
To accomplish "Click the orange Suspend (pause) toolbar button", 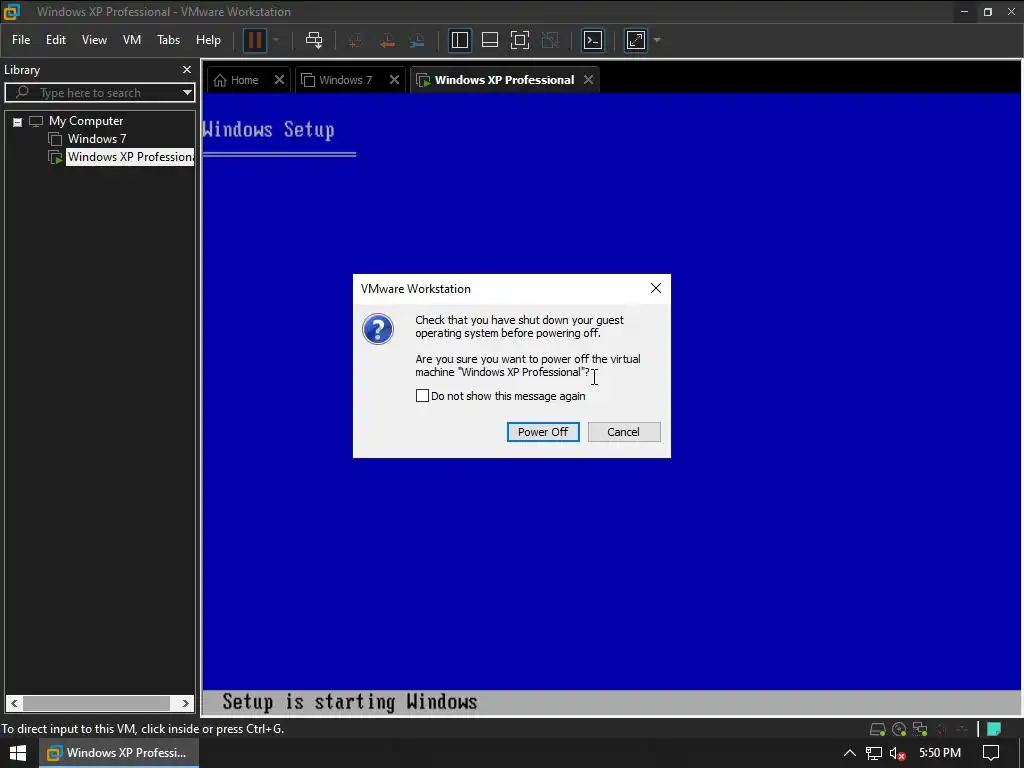I will (x=255, y=40).
